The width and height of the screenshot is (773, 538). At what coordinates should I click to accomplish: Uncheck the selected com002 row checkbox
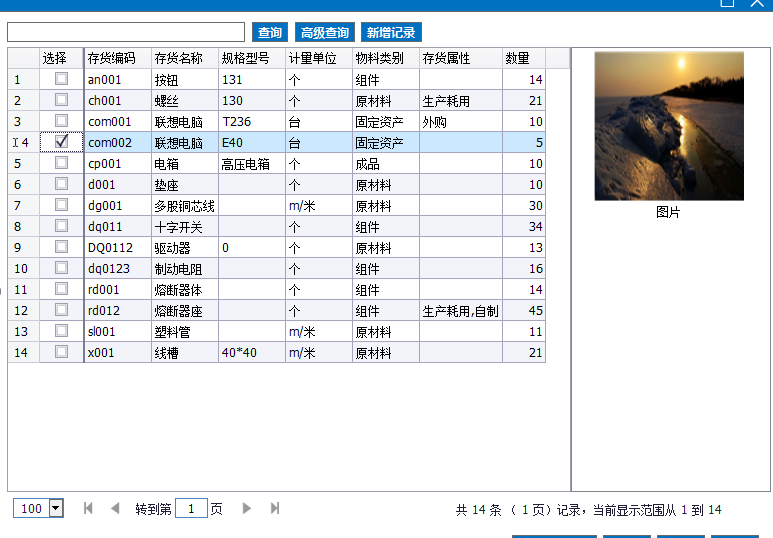point(61,142)
